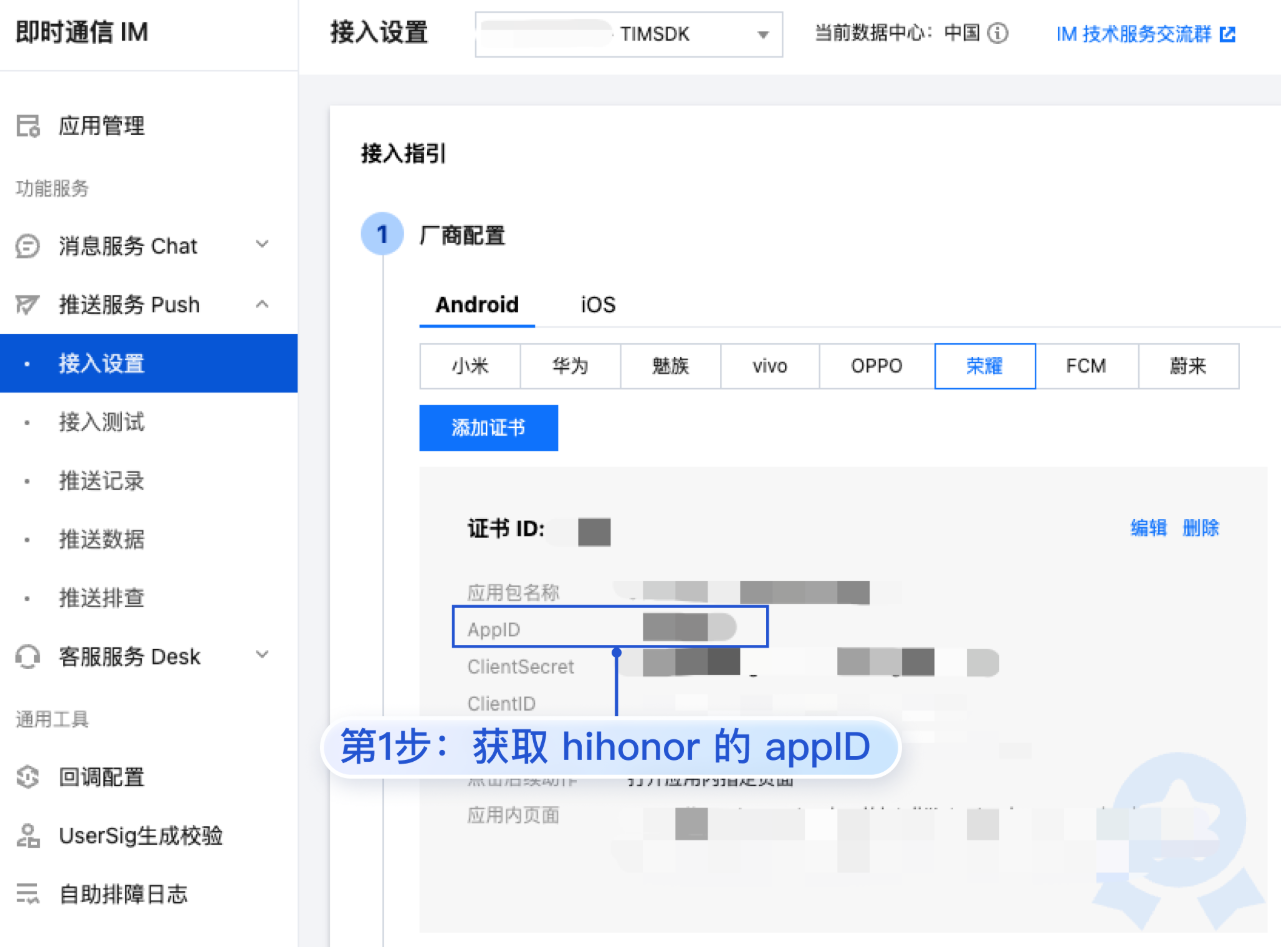
Task: Click the 厂商配置 step title
Action: (x=462, y=236)
